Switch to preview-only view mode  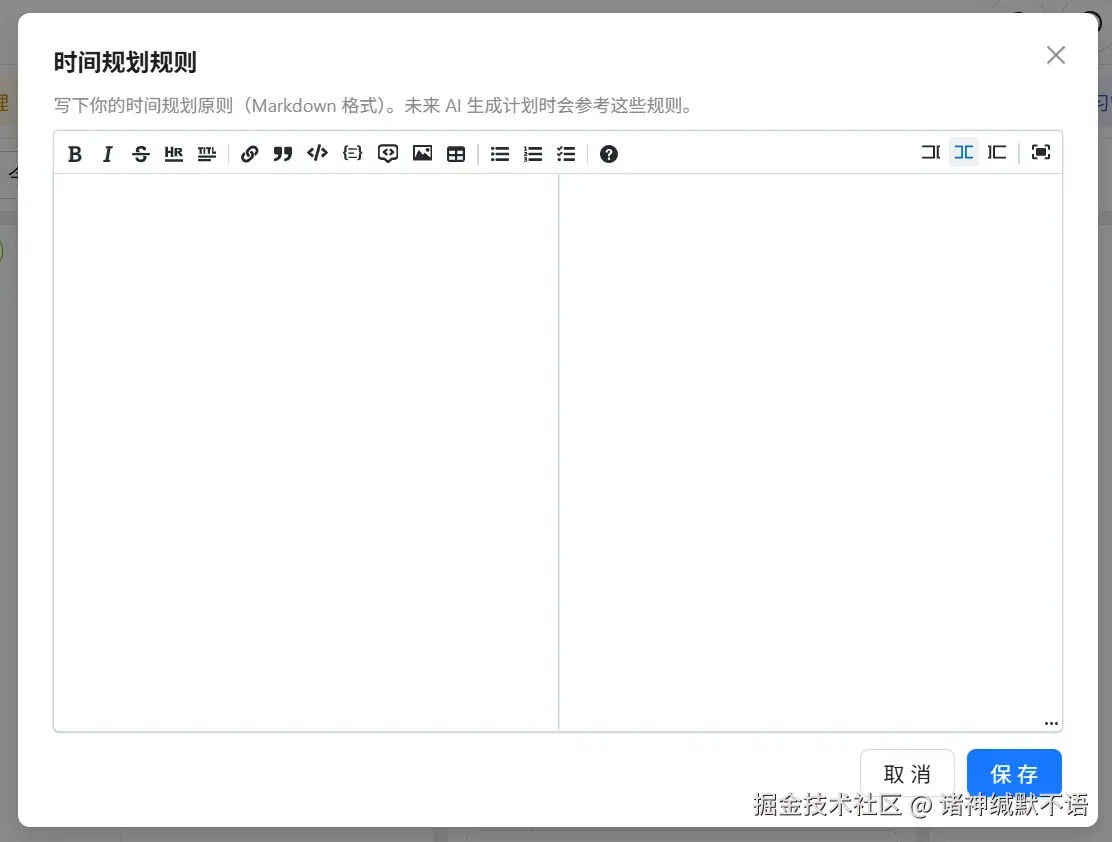[997, 153]
